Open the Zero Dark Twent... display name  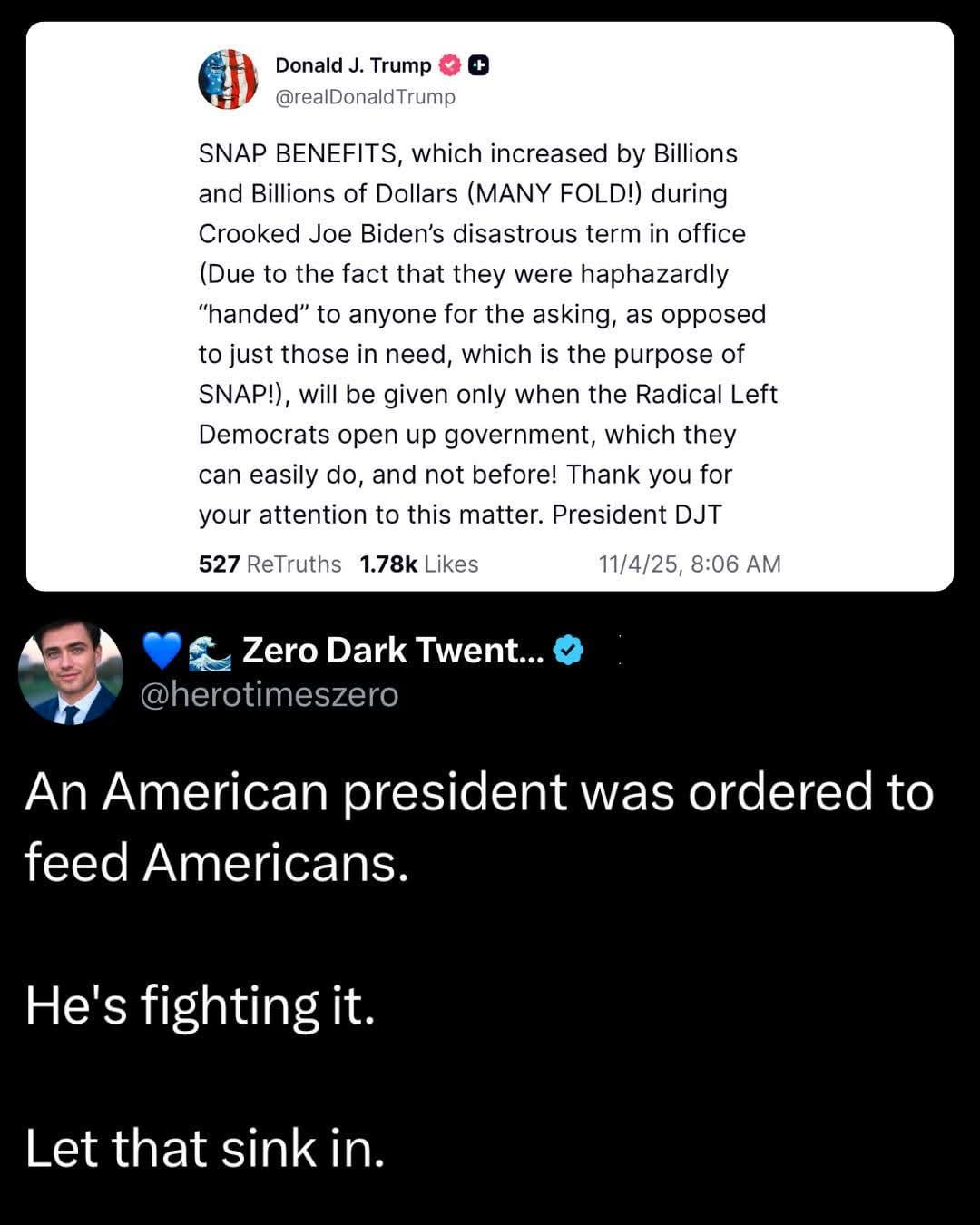pos(392,650)
